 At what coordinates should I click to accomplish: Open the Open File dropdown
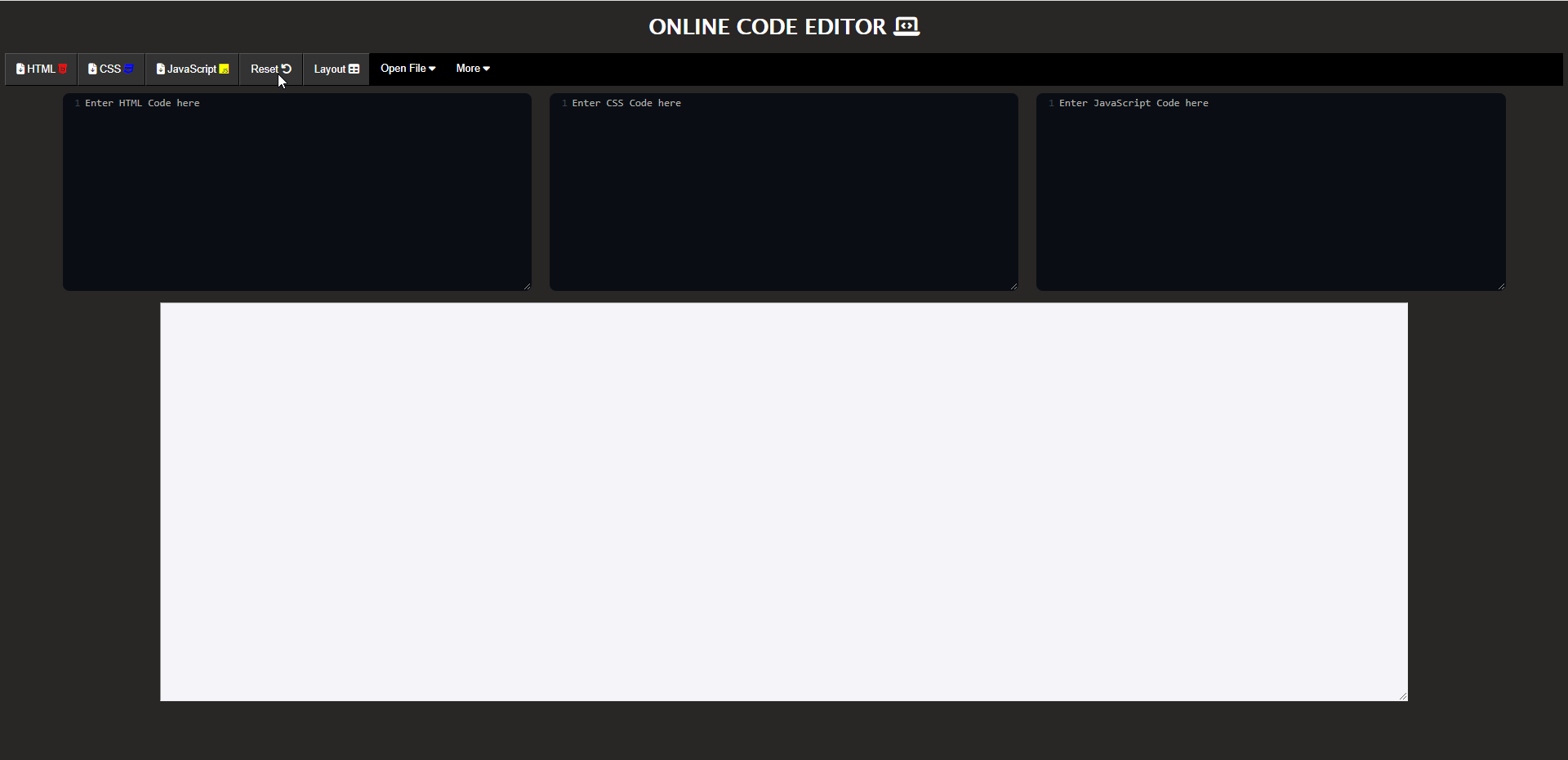click(x=407, y=69)
